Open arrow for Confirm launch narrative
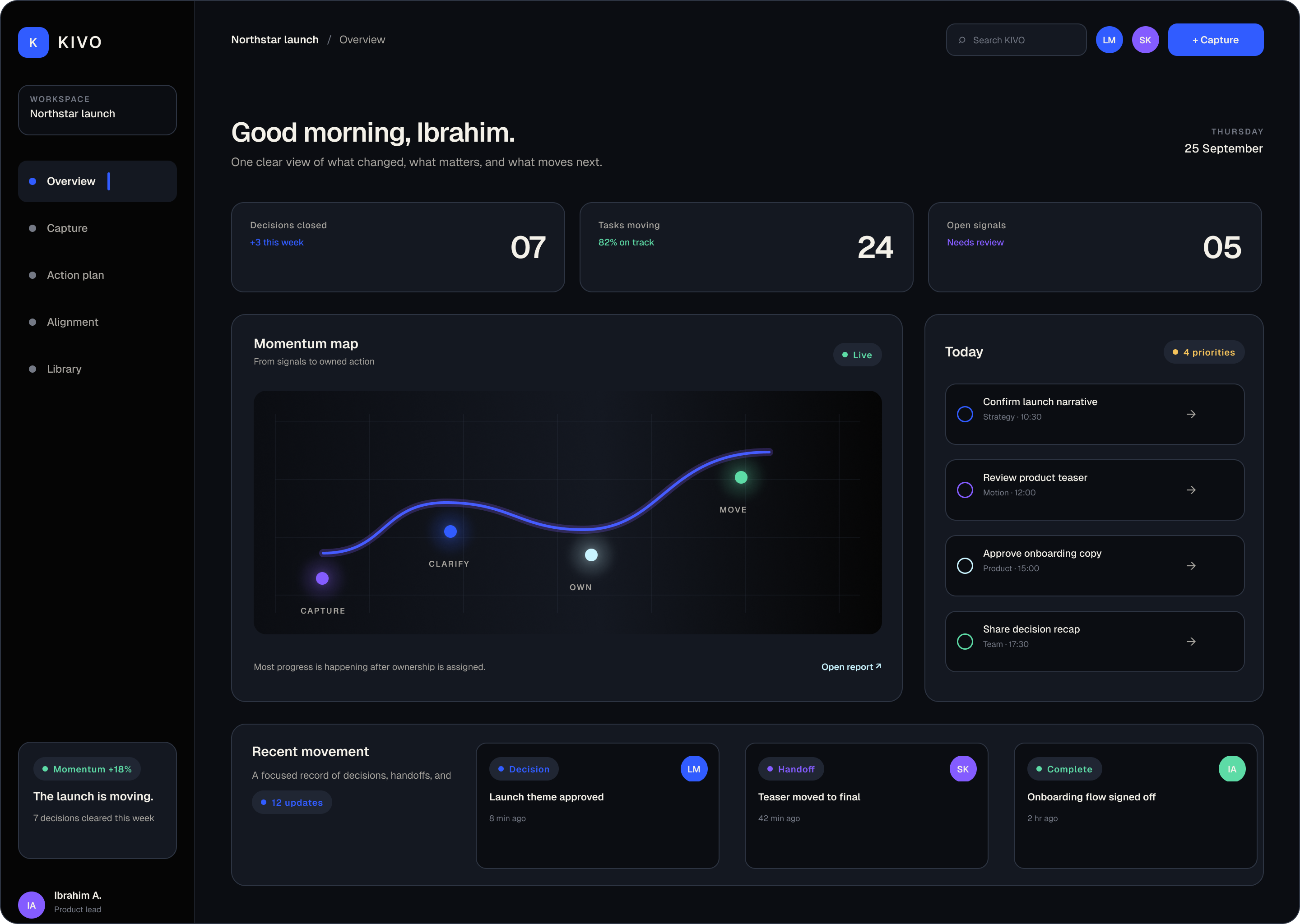This screenshot has width=1300, height=924. pyautogui.click(x=1191, y=414)
